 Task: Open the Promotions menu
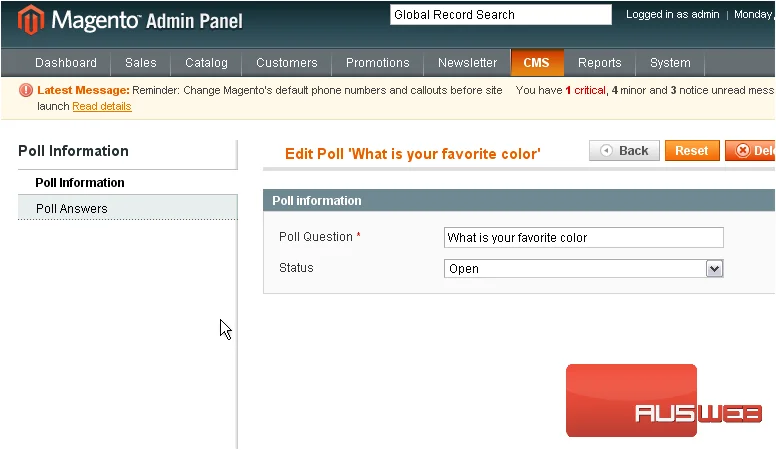(378, 63)
